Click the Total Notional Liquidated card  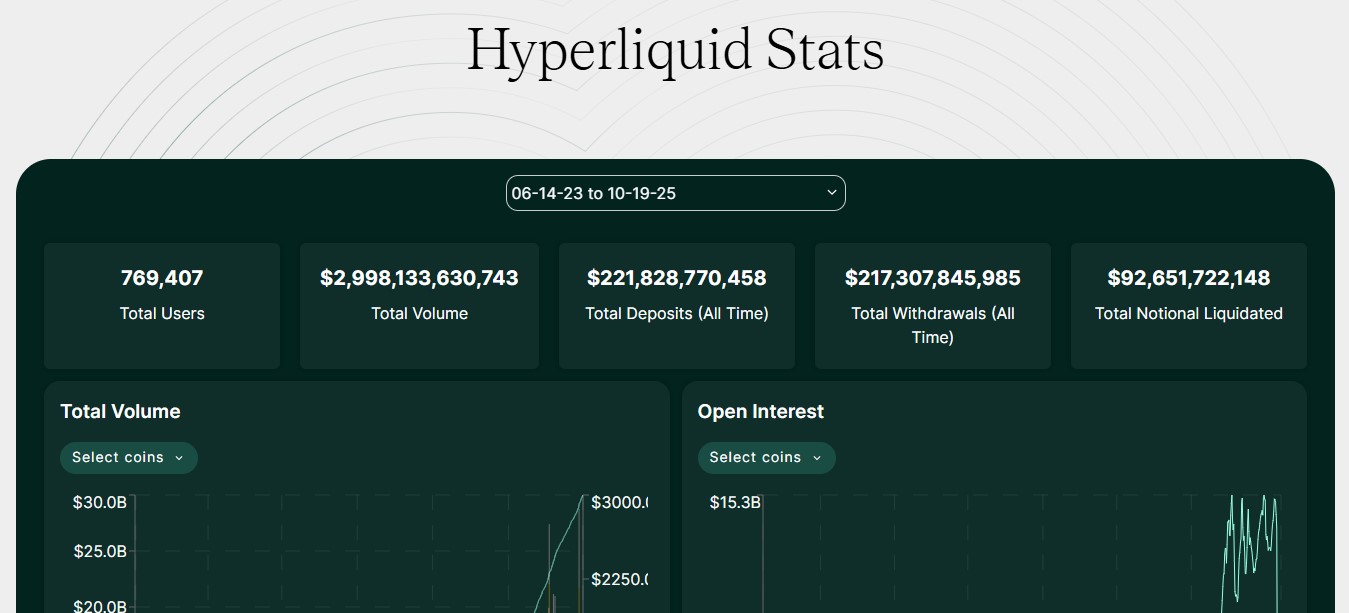[1188, 305]
